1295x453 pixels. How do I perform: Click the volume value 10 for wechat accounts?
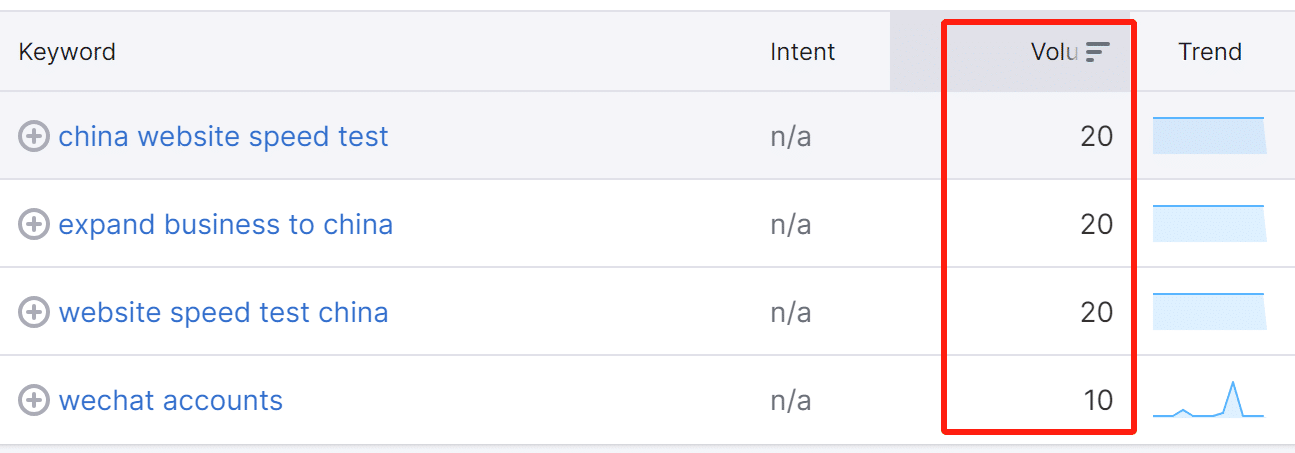point(1098,400)
